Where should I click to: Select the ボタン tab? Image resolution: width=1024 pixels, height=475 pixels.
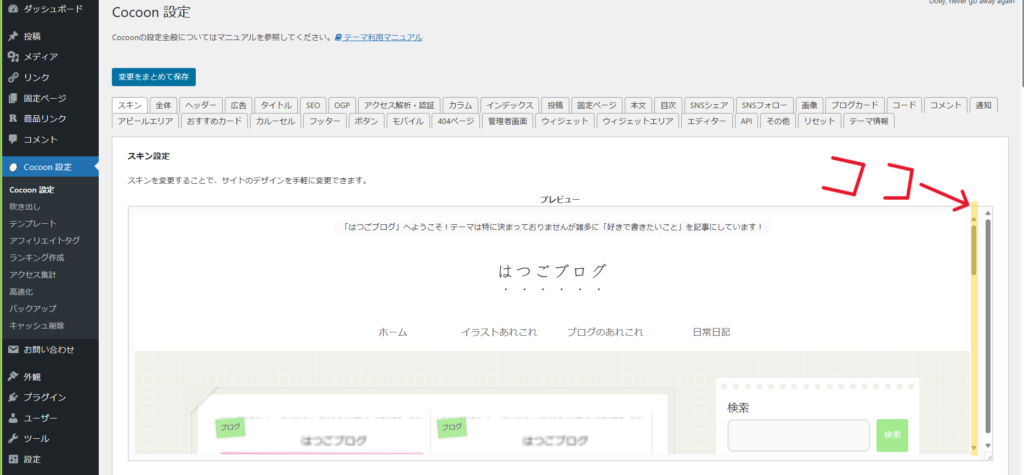[366, 121]
